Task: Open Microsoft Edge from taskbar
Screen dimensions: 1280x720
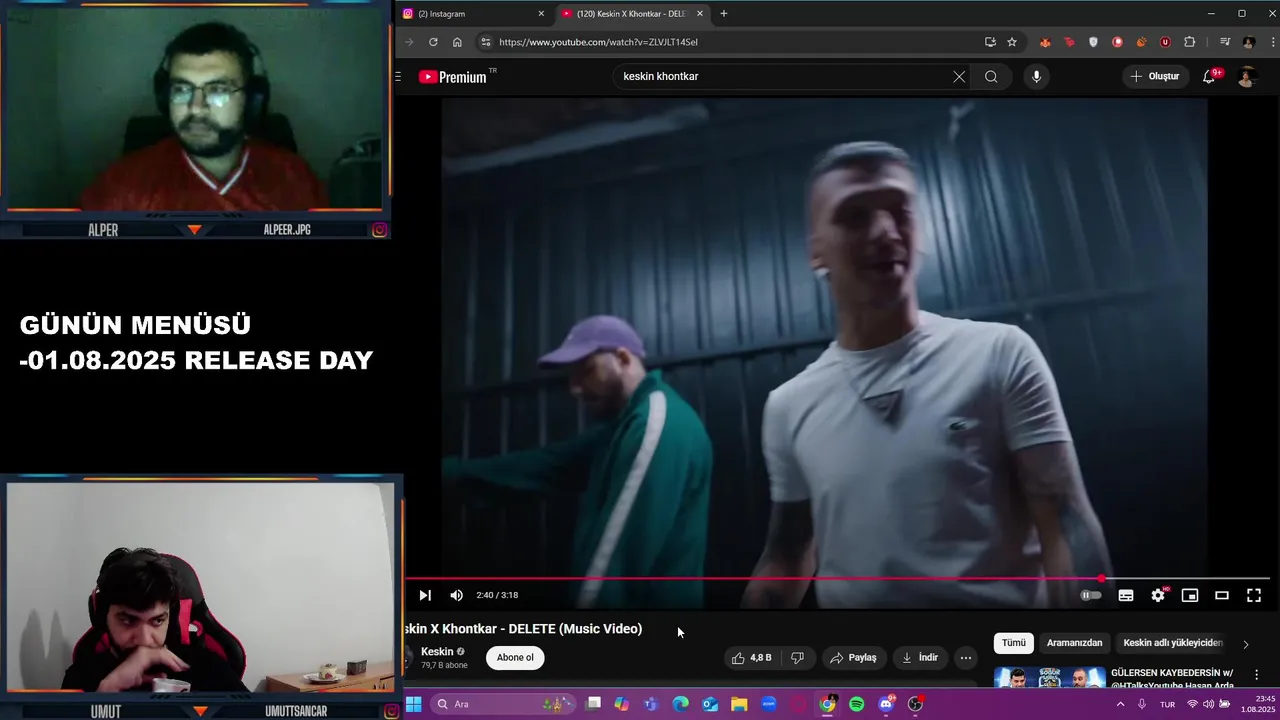Action: [681, 704]
